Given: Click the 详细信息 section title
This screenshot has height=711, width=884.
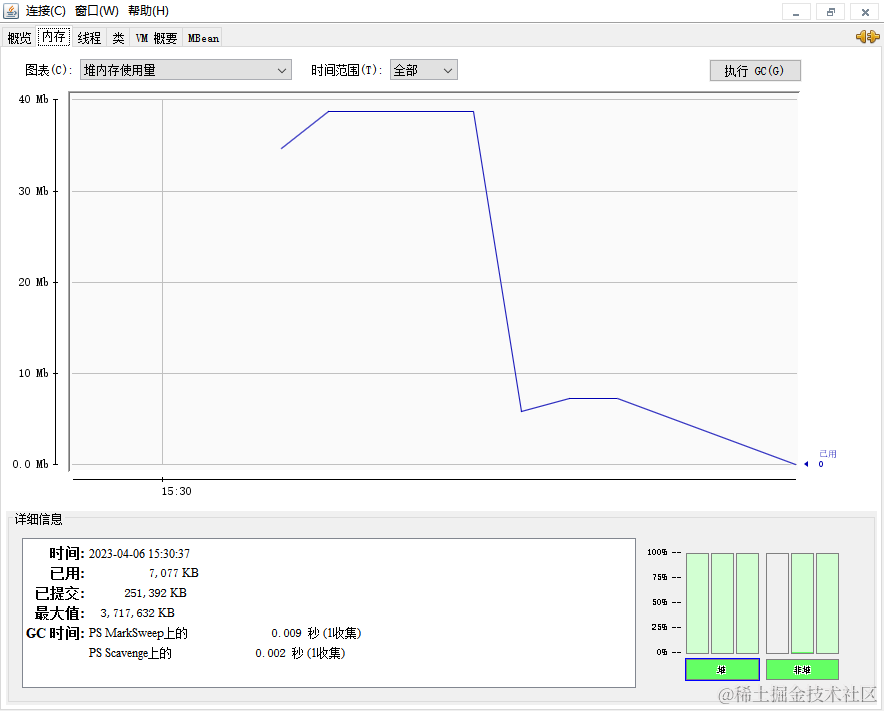Looking at the screenshot, I should coord(38,519).
